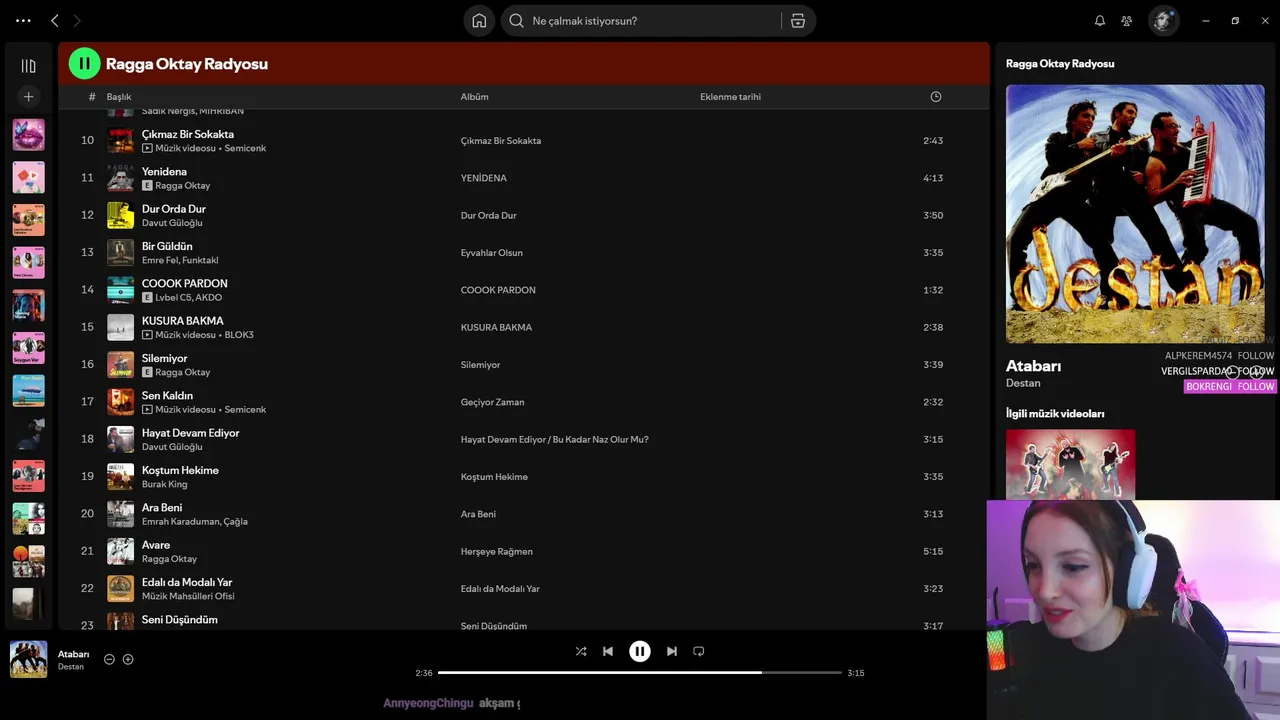Toggle repeat mode
The height and width of the screenshot is (720, 1280).
click(x=699, y=651)
